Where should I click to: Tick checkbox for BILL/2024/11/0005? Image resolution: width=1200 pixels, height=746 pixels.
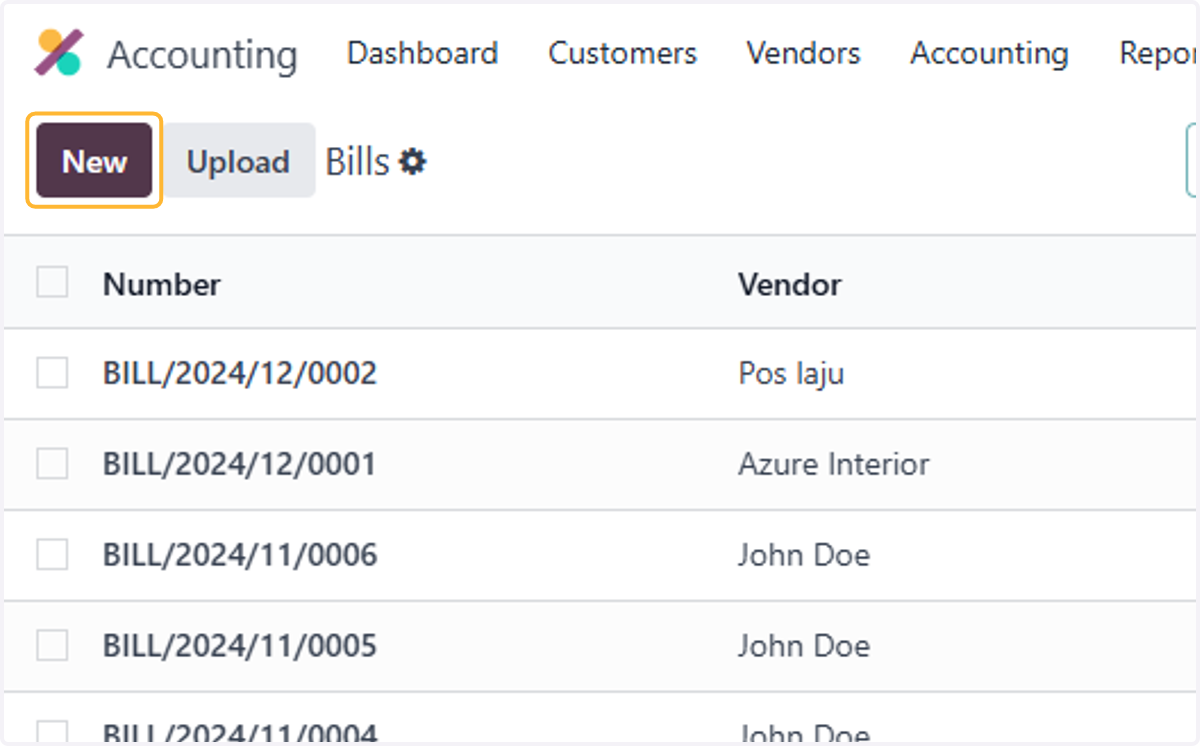pyautogui.click(x=52, y=646)
